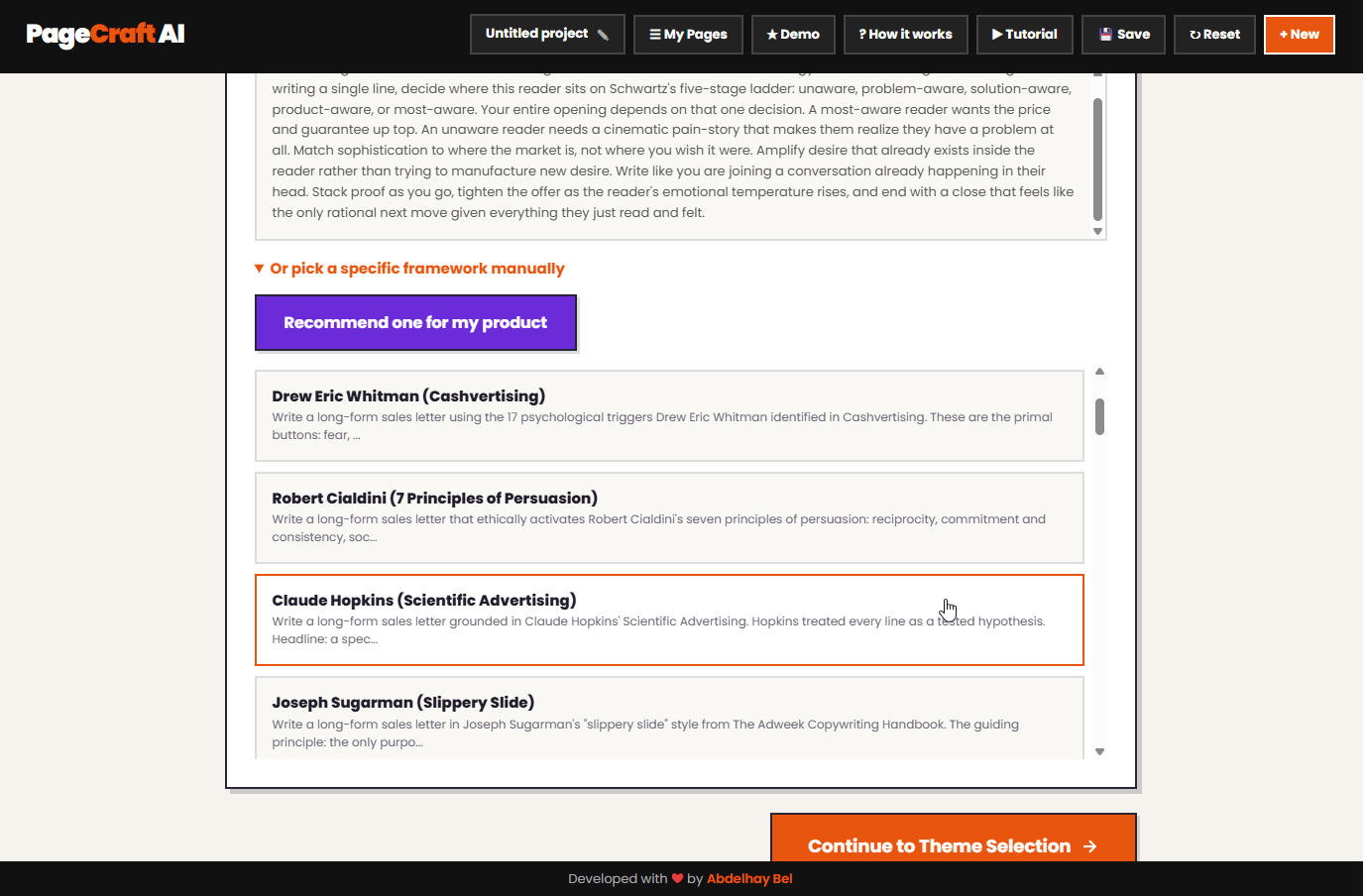Open the How it works help

point(905,35)
